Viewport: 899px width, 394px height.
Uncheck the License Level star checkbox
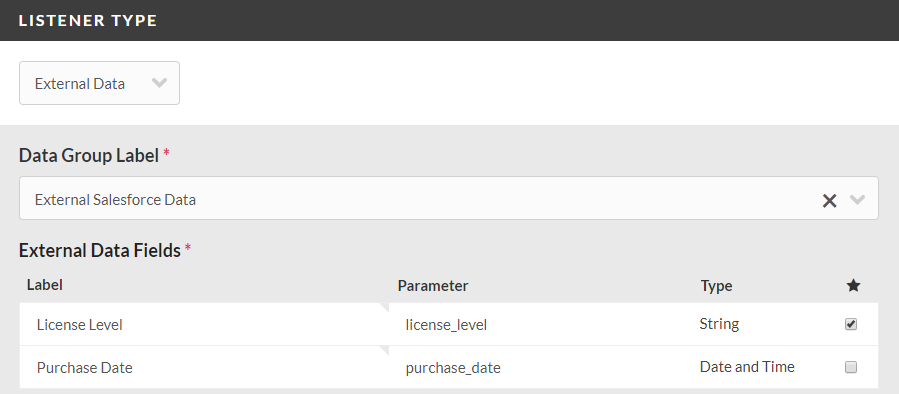851,324
